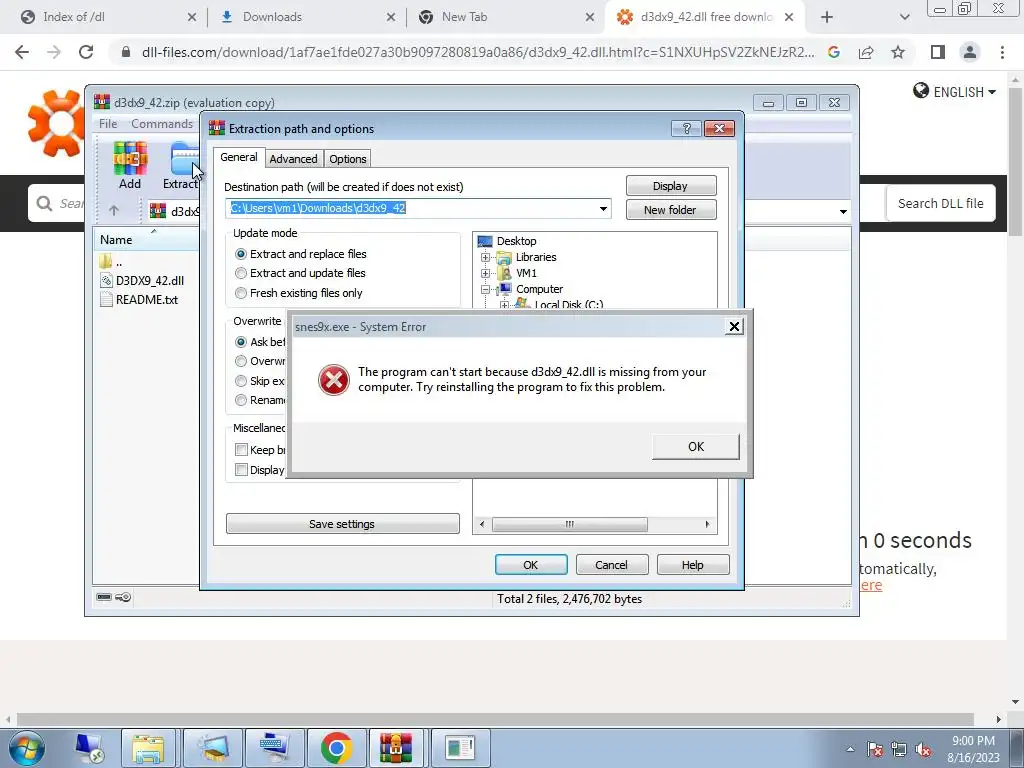Toggle the Display files checkbox
The width and height of the screenshot is (1024, 768).
point(241,470)
